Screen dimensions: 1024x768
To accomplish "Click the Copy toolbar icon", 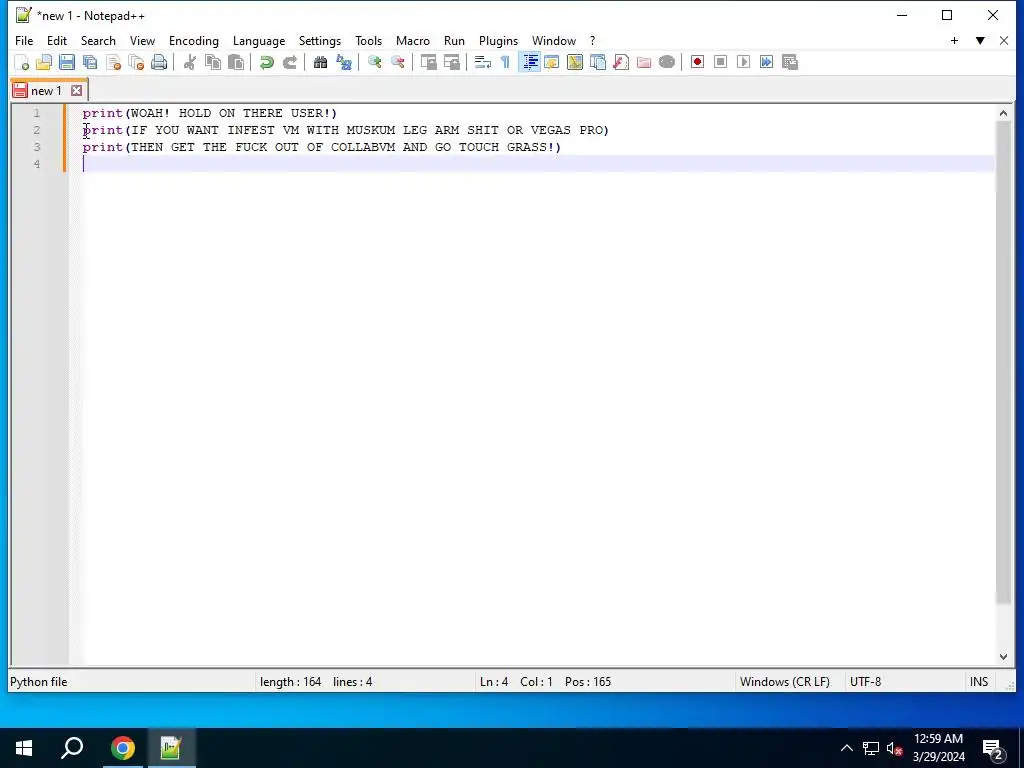I will (x=213, y=62).
